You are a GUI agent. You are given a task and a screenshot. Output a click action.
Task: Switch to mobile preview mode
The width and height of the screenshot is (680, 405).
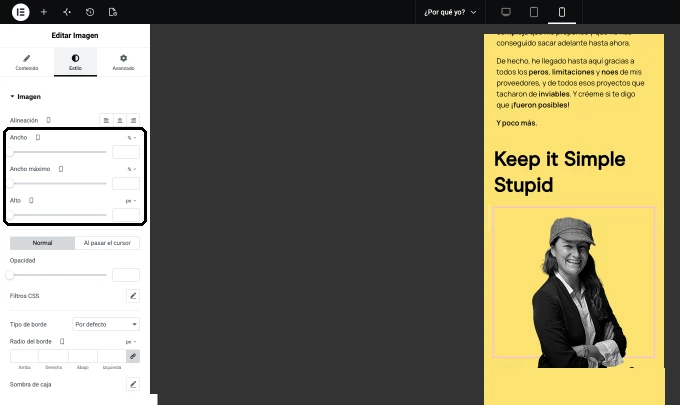562,12
